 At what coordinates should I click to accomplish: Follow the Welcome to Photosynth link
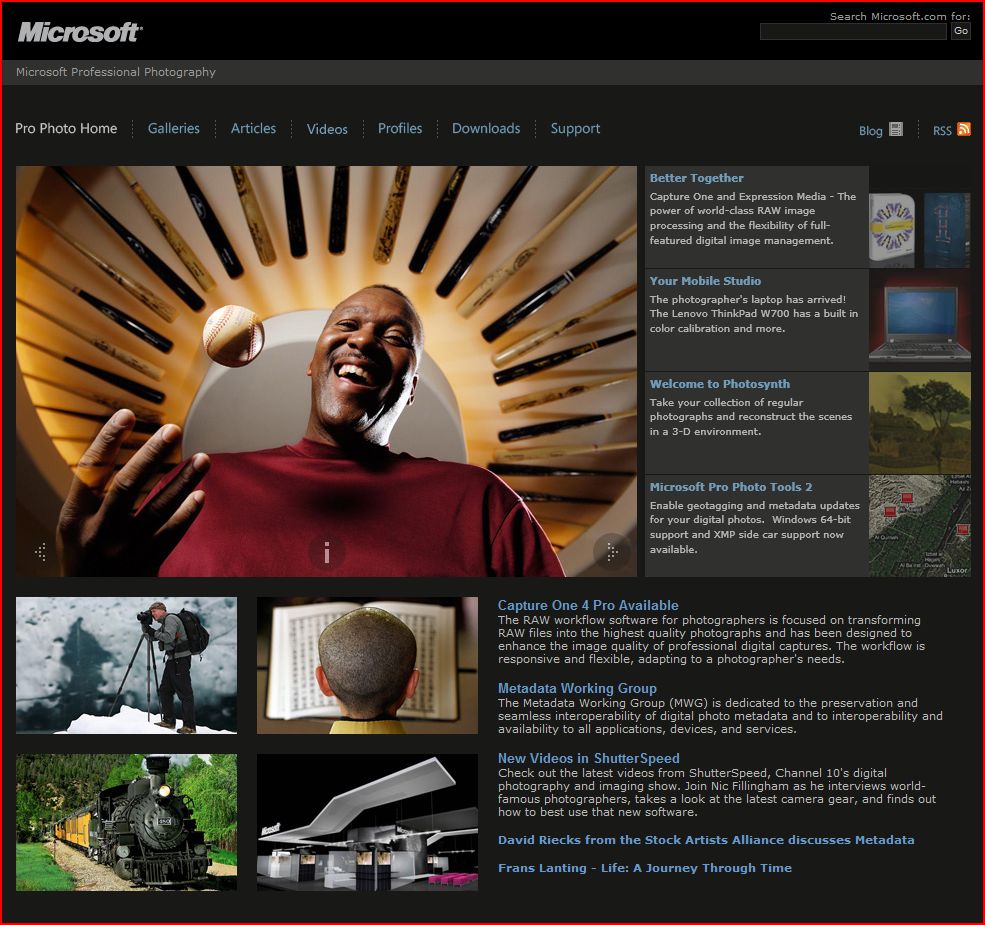720,384
